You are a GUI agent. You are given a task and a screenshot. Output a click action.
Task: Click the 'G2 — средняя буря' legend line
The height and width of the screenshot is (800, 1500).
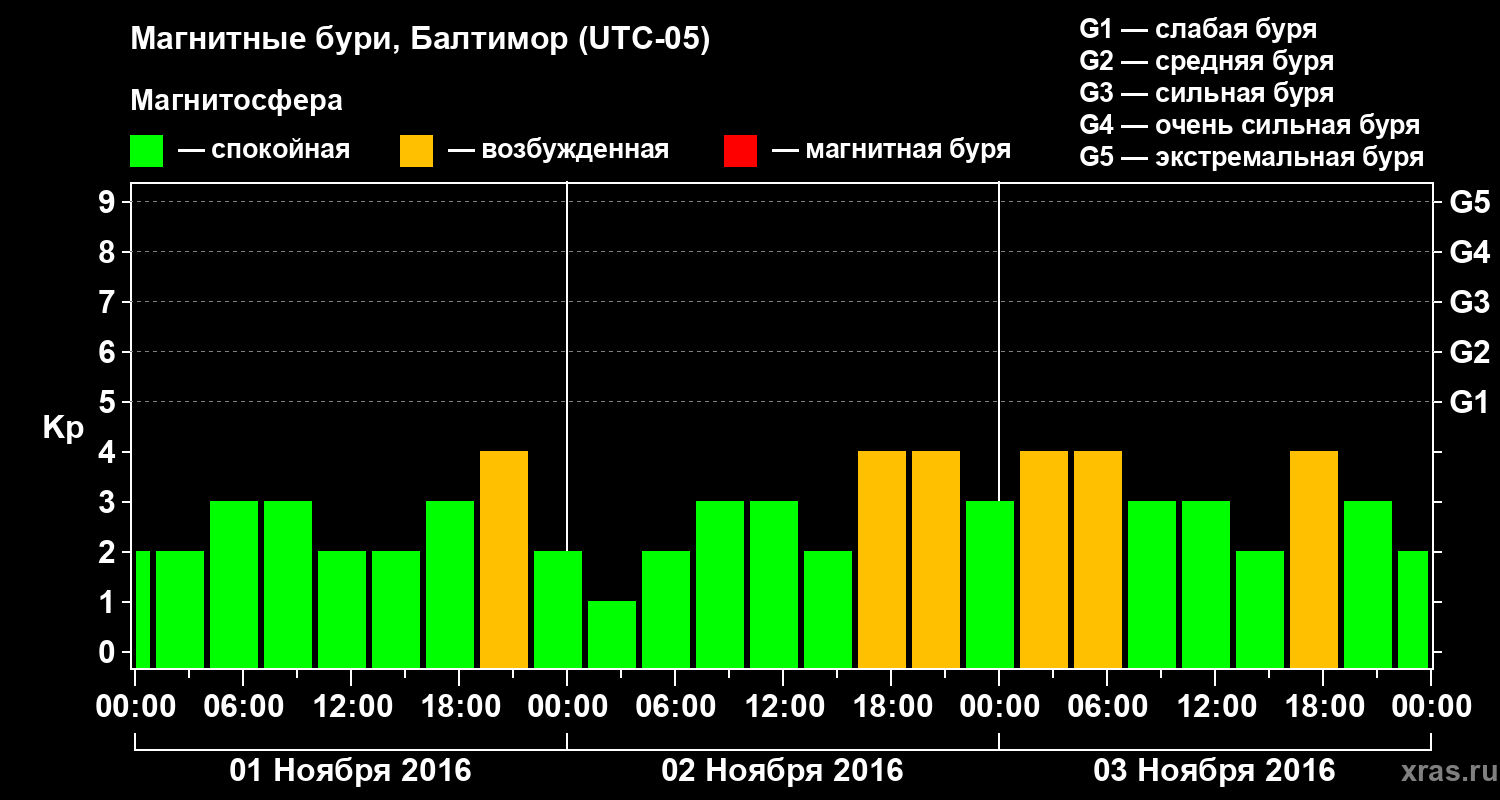[x=1206, y=61]
